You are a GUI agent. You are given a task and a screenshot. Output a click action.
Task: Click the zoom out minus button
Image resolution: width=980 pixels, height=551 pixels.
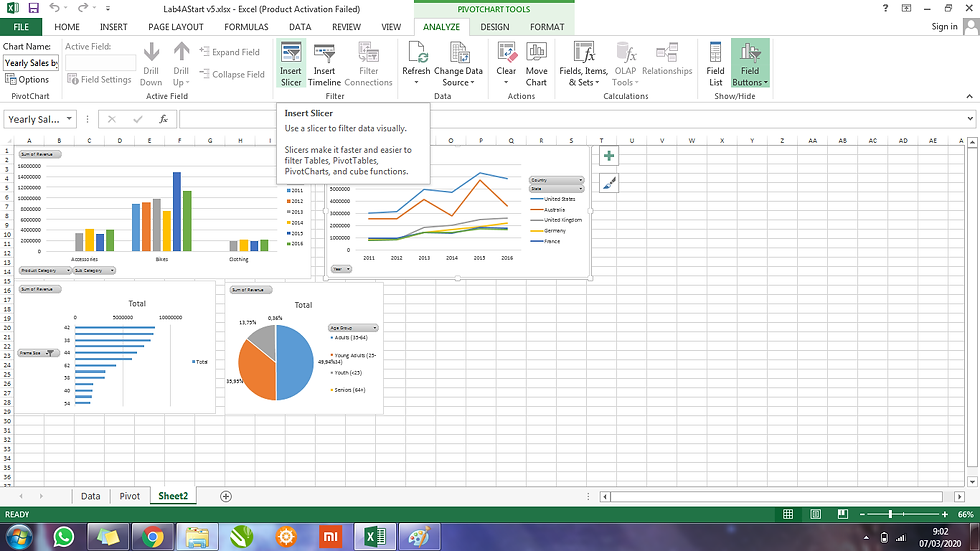click(862, 514)
